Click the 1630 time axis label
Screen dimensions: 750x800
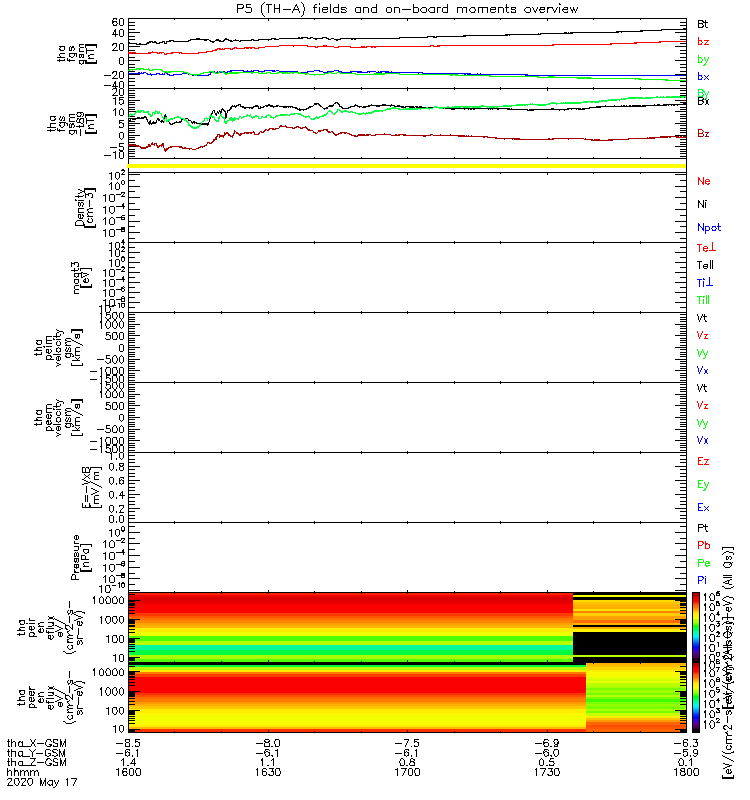(268, 772)
